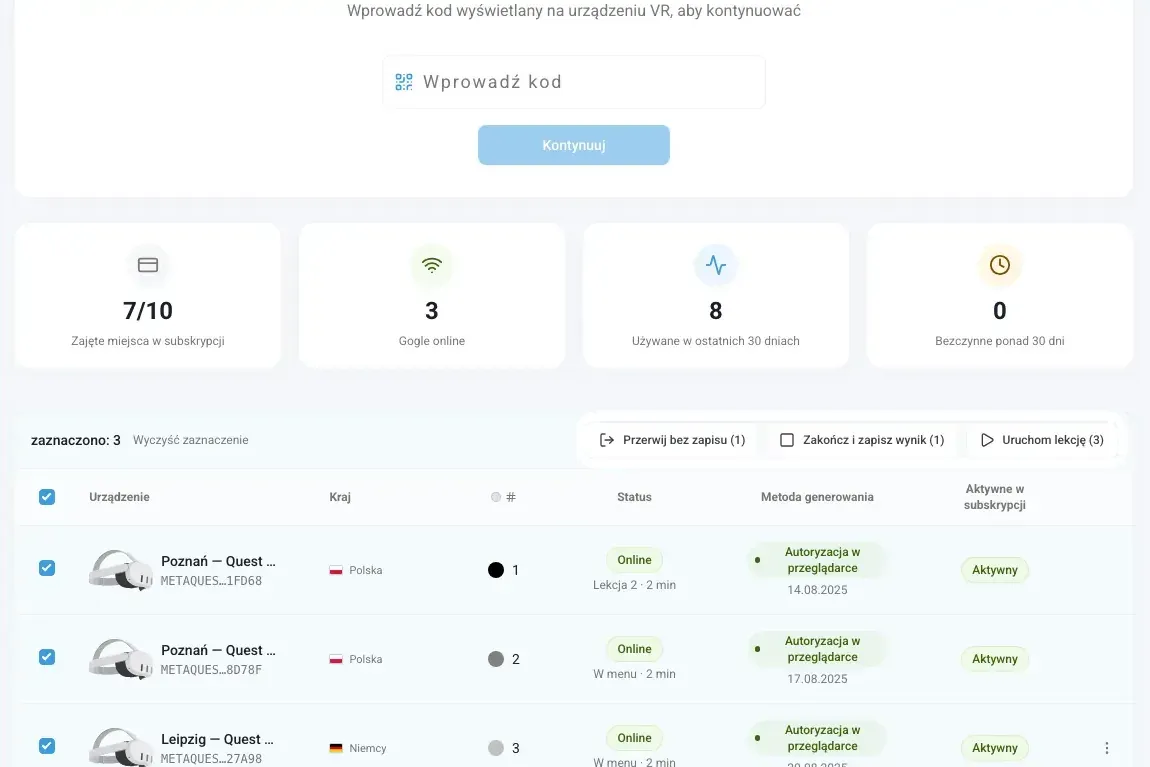Click the light gray color dot for device 3
The width and height of the screenshot is (1150, 767).
pyautogui.click(x=496, y=748)
